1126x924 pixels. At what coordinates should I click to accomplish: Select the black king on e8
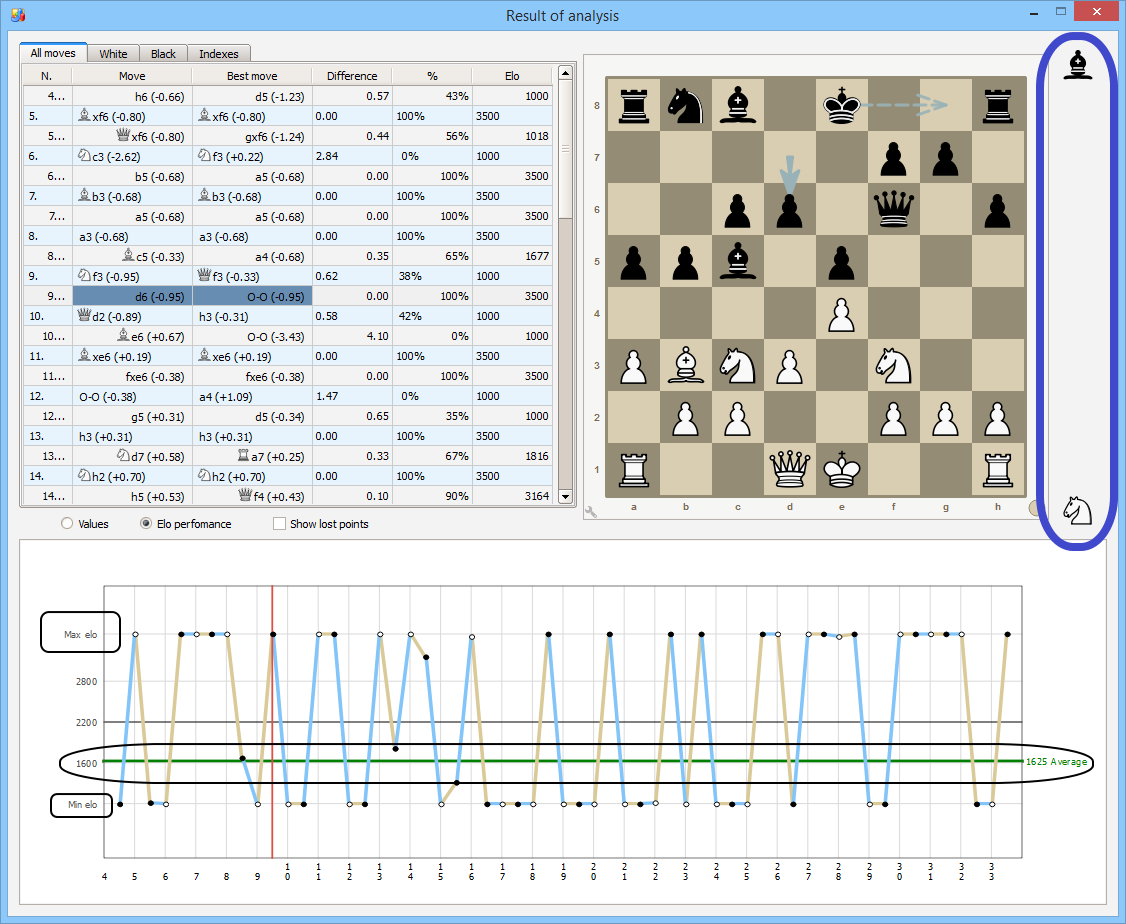842,106
